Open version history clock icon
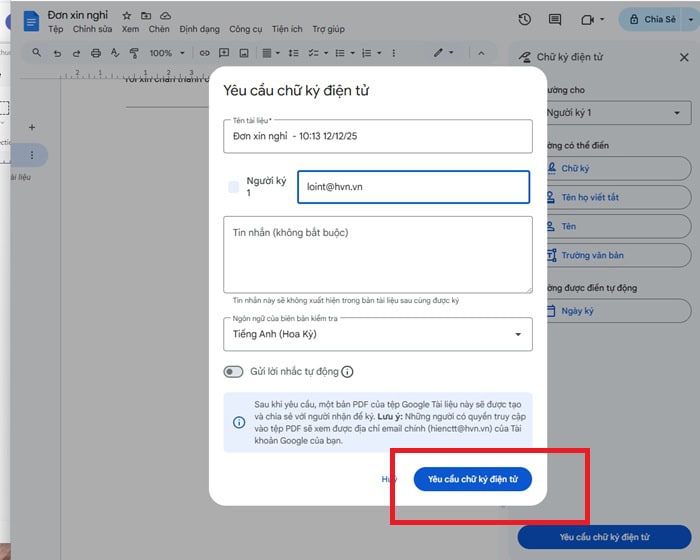700x560 pixels. [x=525, y=19]
